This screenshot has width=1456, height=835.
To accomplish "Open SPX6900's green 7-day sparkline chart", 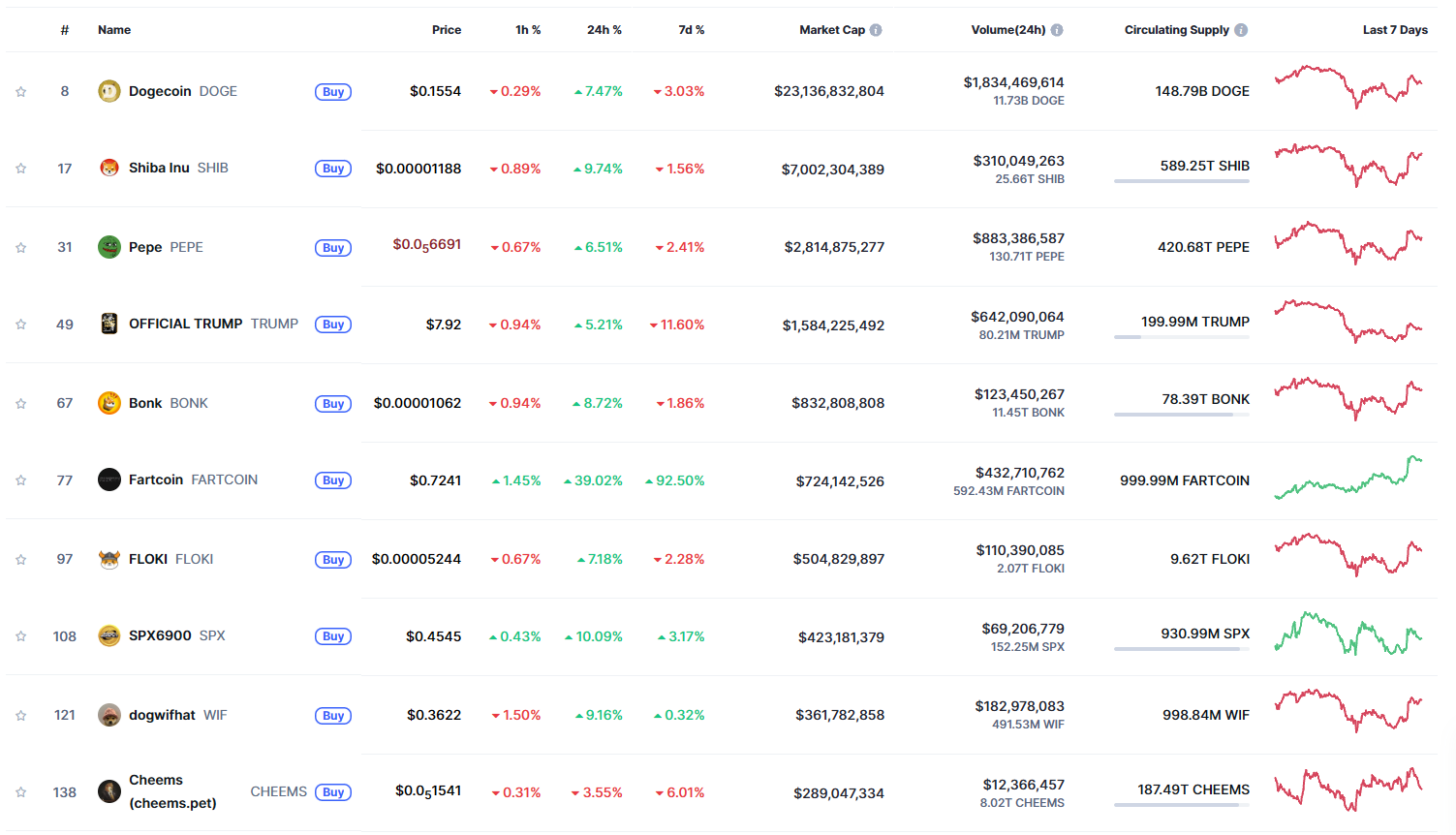I will point(1348,634).
